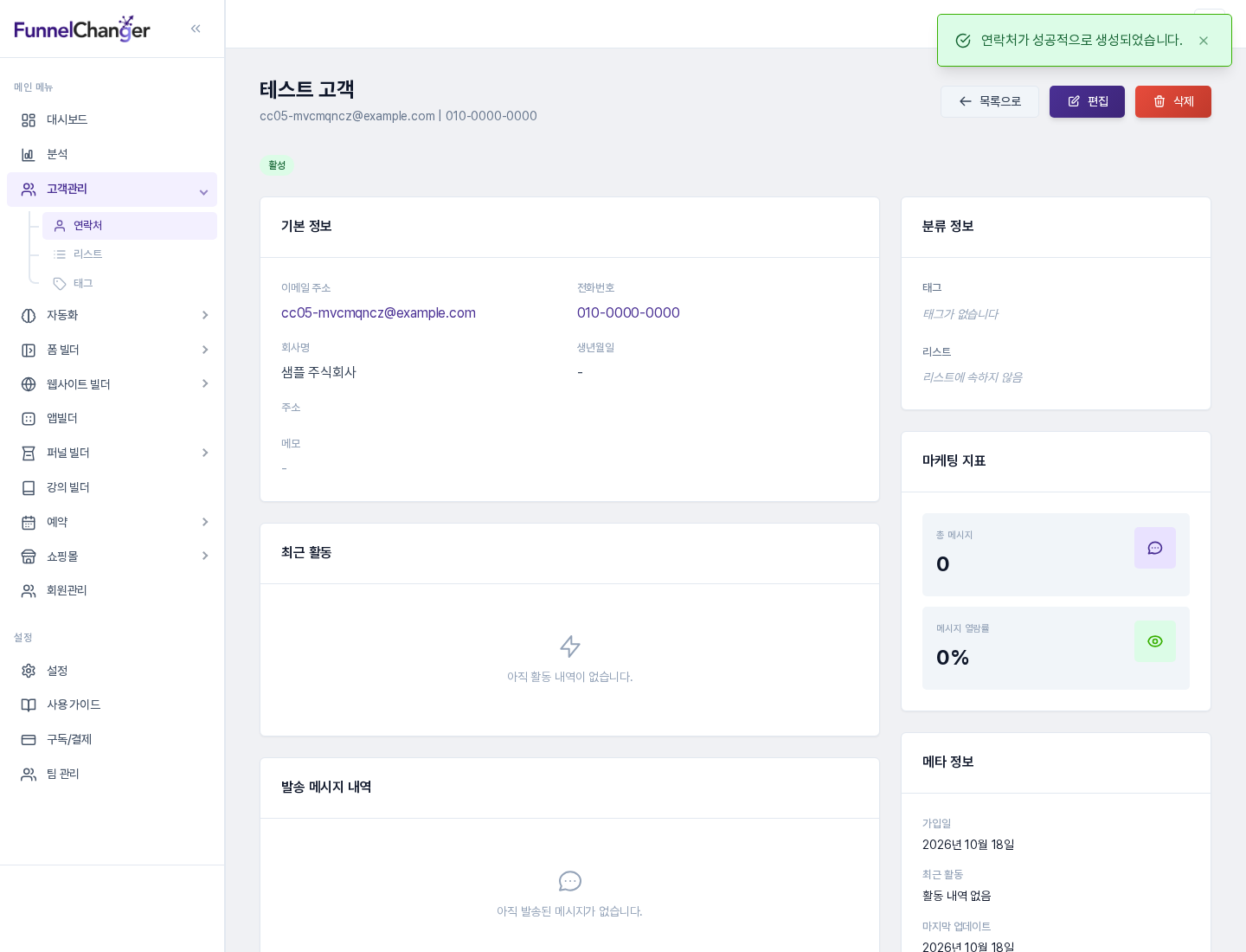This screenshot has height=952, width=1246.
Task: Expand the 퍼널 빌더 menu chevron
Action: 205,453
